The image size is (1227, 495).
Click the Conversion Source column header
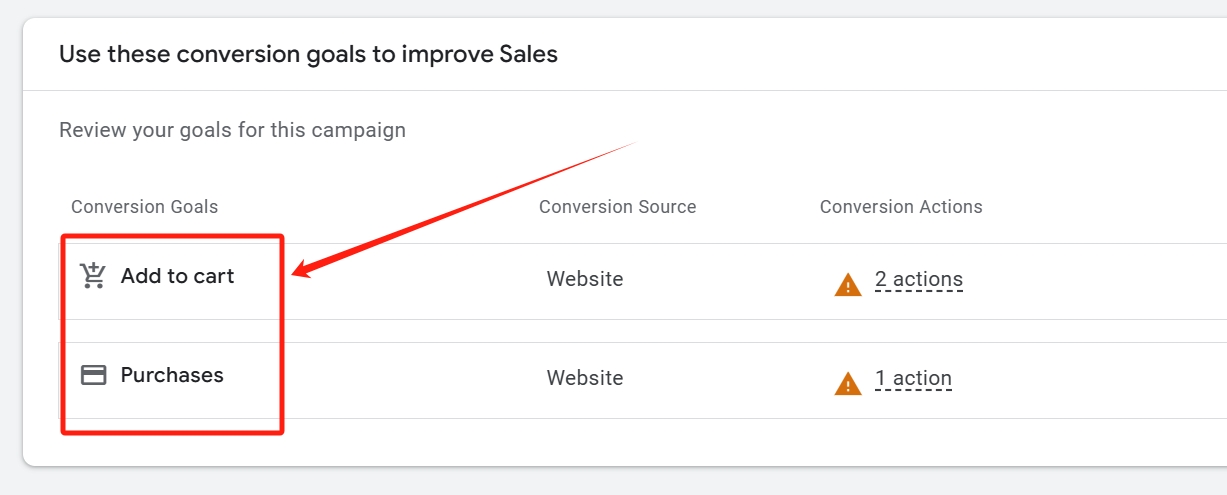[x=617, y=207]
